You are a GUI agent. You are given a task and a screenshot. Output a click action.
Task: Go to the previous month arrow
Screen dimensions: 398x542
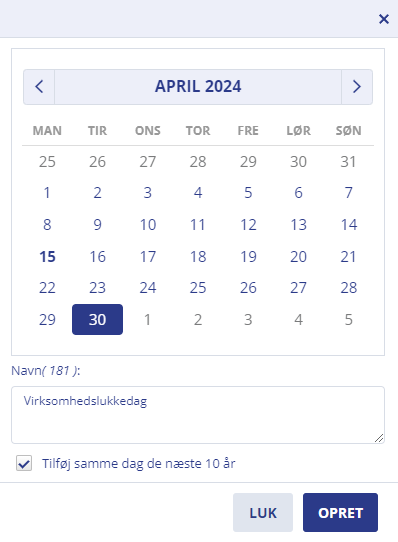pyautogui.click(x=39, y=87)
